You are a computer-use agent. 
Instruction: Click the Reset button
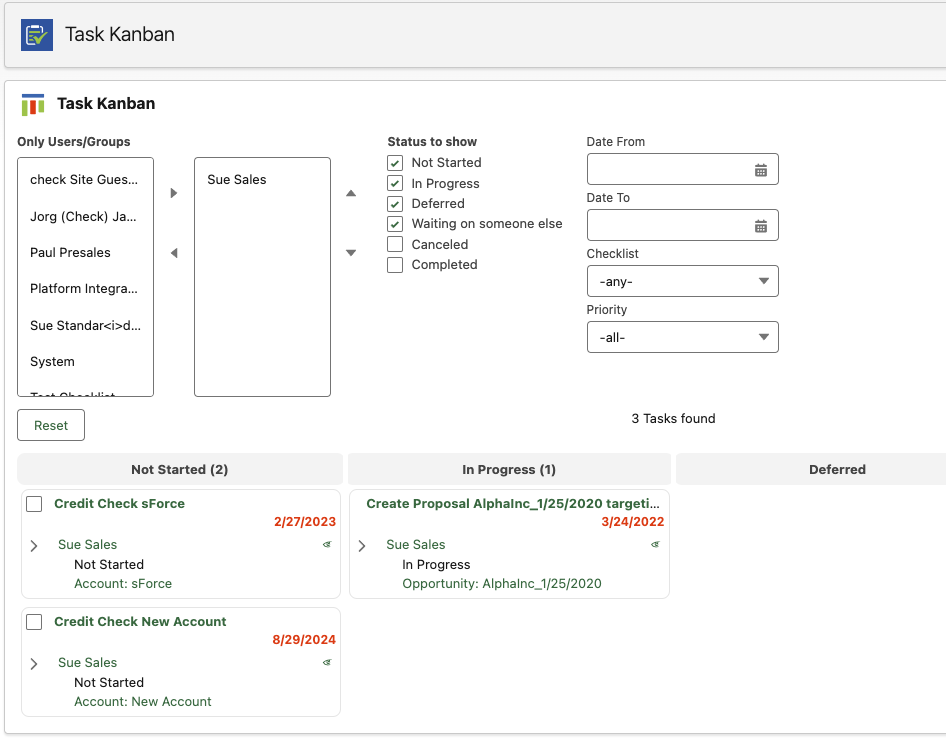point(51,425)
